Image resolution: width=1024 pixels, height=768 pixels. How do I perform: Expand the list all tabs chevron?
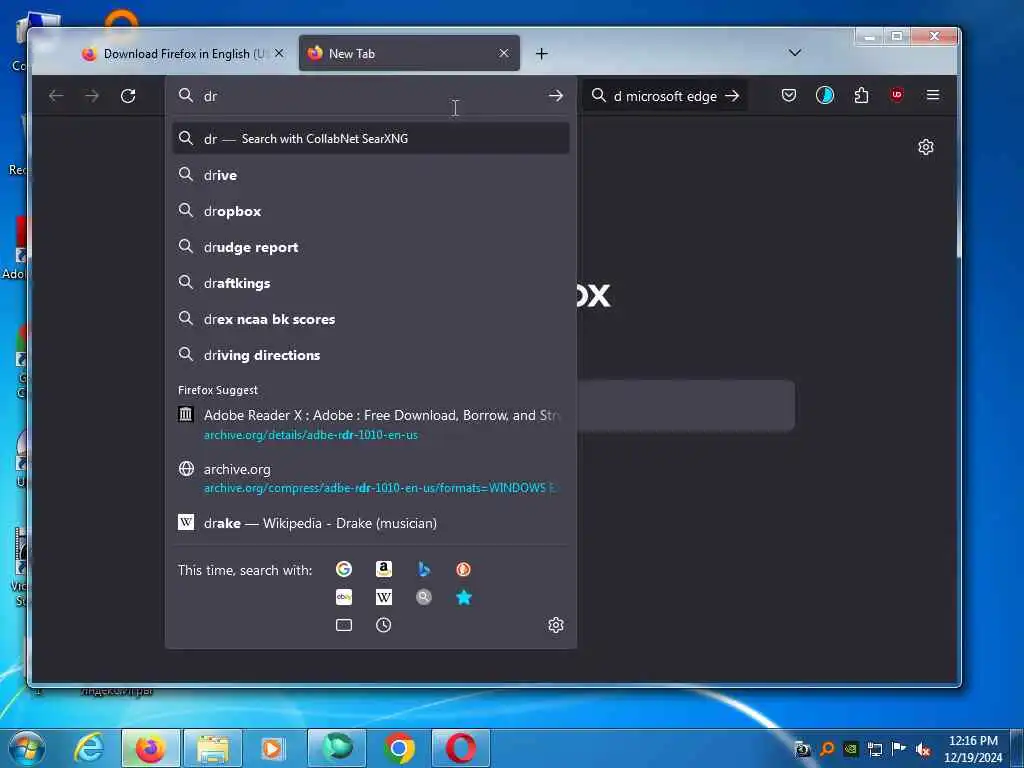pyautogui.click(x=795, y=53)
